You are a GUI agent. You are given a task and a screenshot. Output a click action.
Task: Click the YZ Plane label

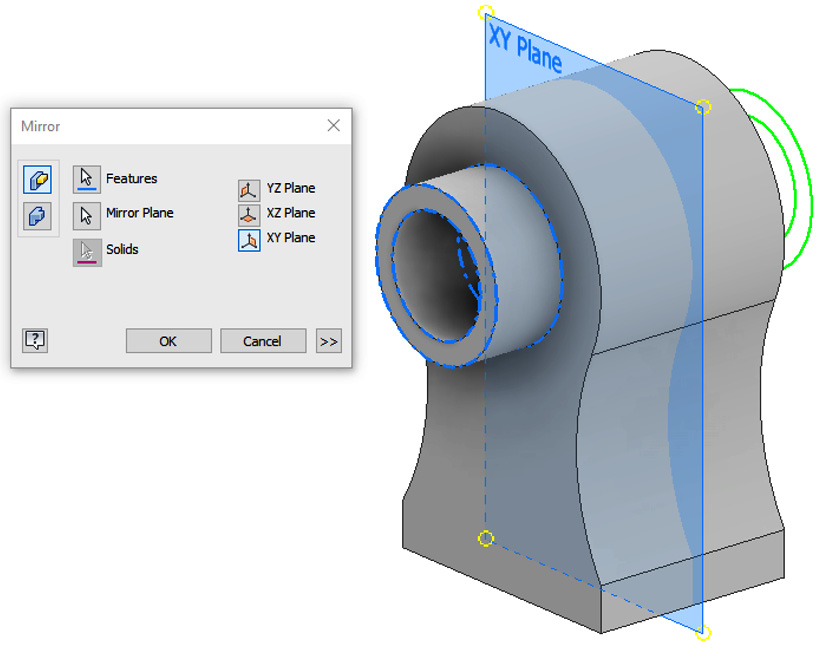(x=291, y=188)
